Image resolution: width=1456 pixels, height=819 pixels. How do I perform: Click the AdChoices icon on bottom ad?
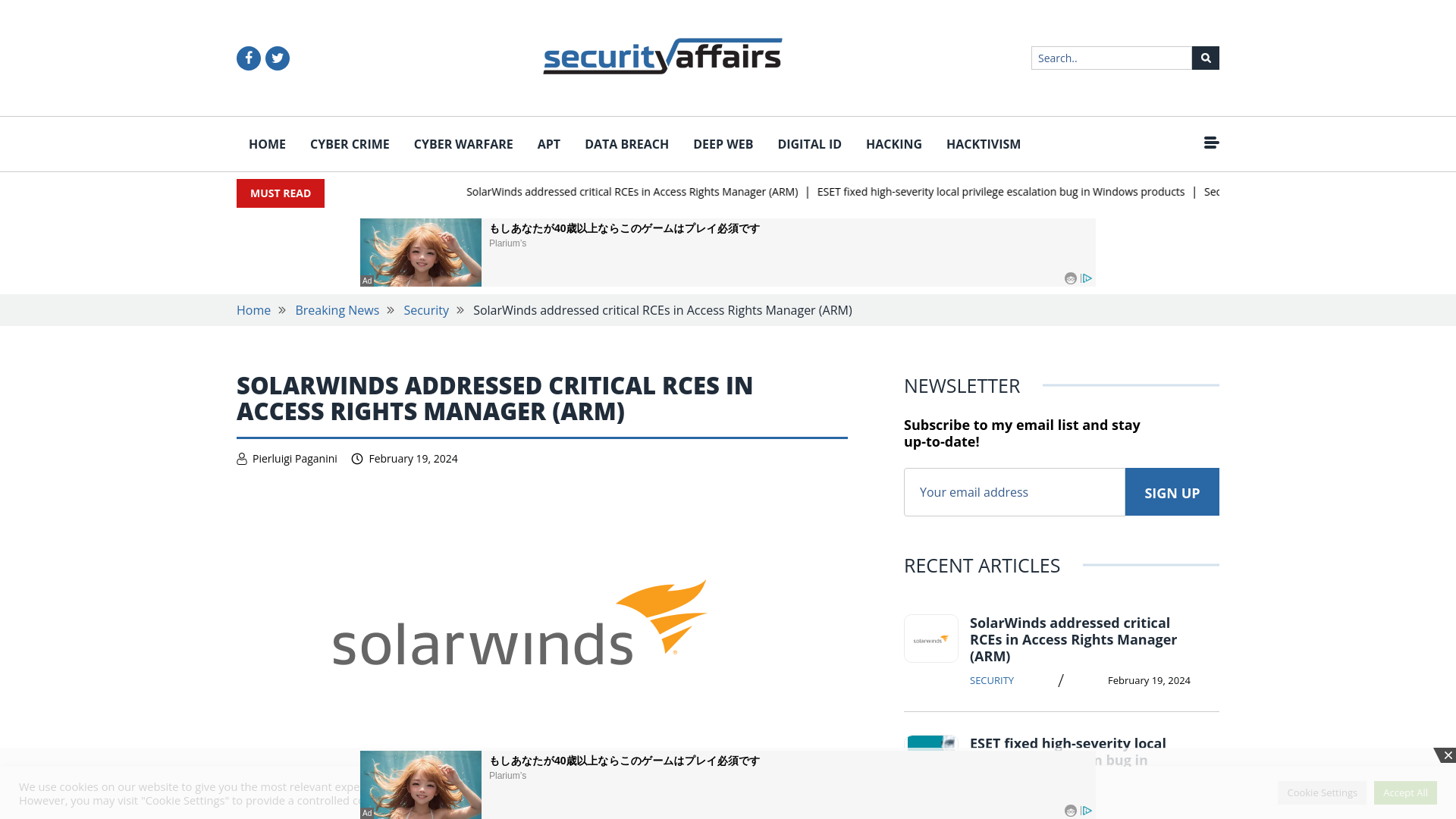[x=1087, y=810]
